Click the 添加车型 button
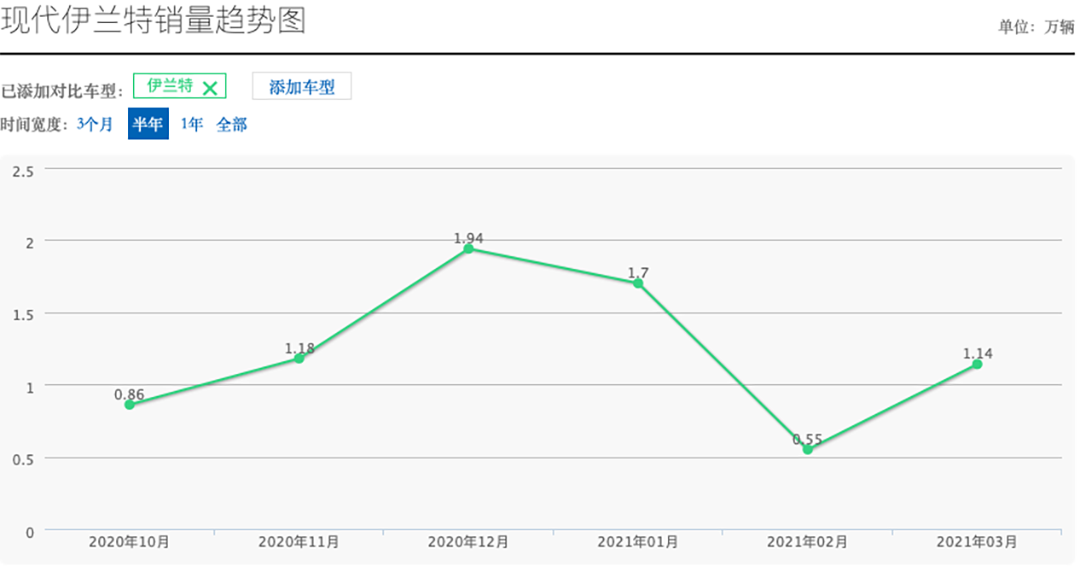 302,87
